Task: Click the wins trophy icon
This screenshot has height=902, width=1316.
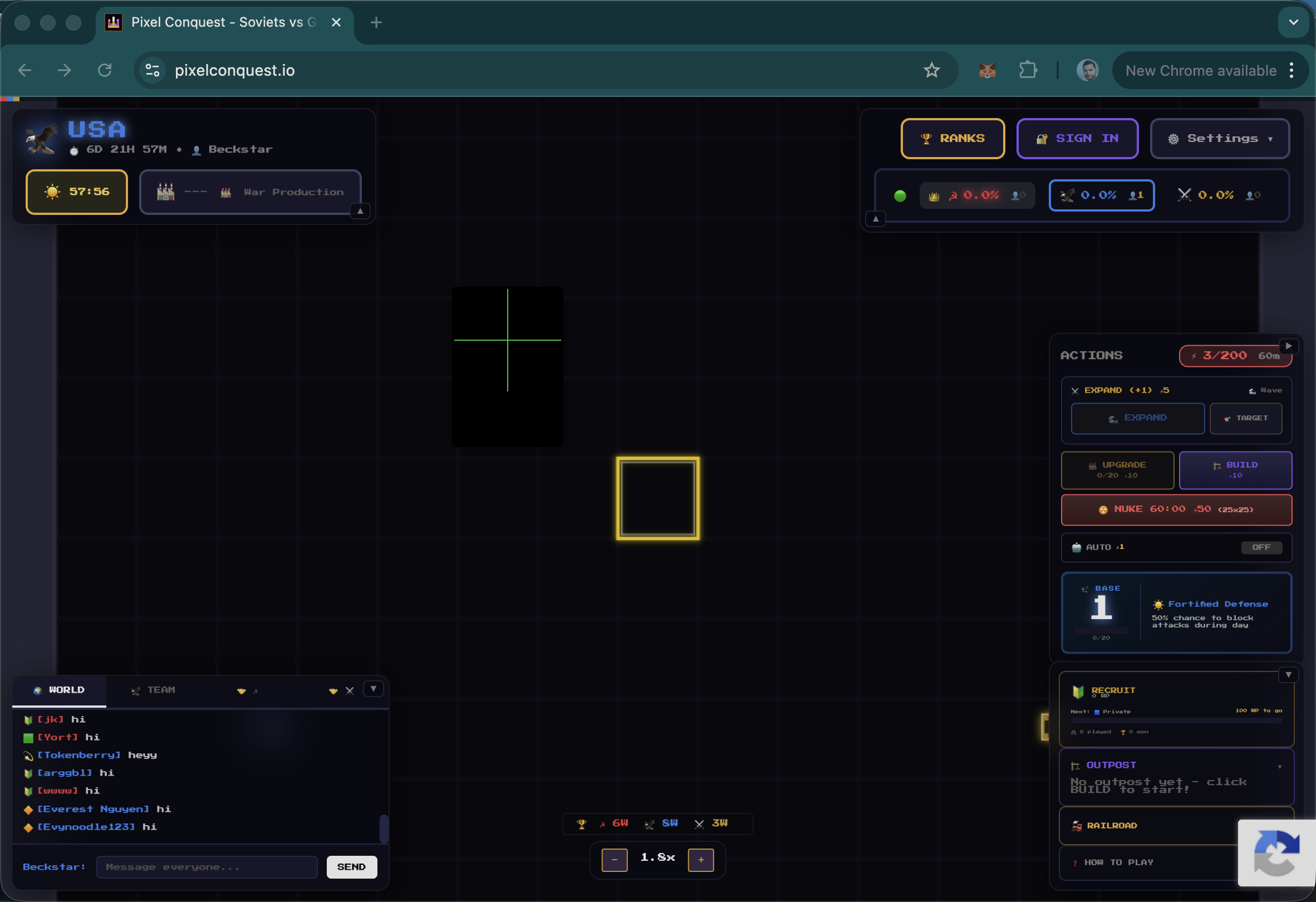Action: pos(581,824)
